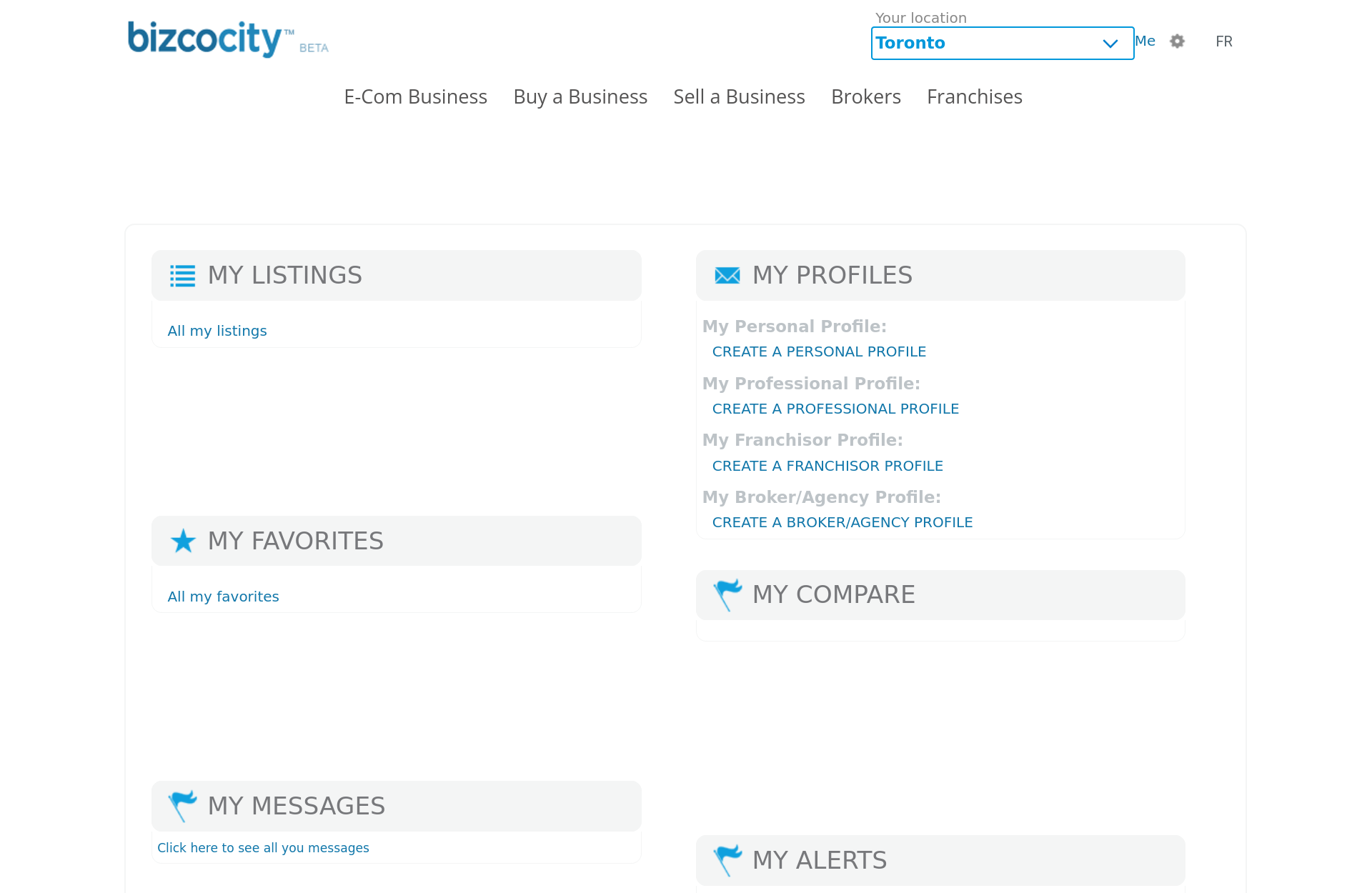1372x893 pixels.
Task: Switch language to FR
Action: coord(1223,41)
